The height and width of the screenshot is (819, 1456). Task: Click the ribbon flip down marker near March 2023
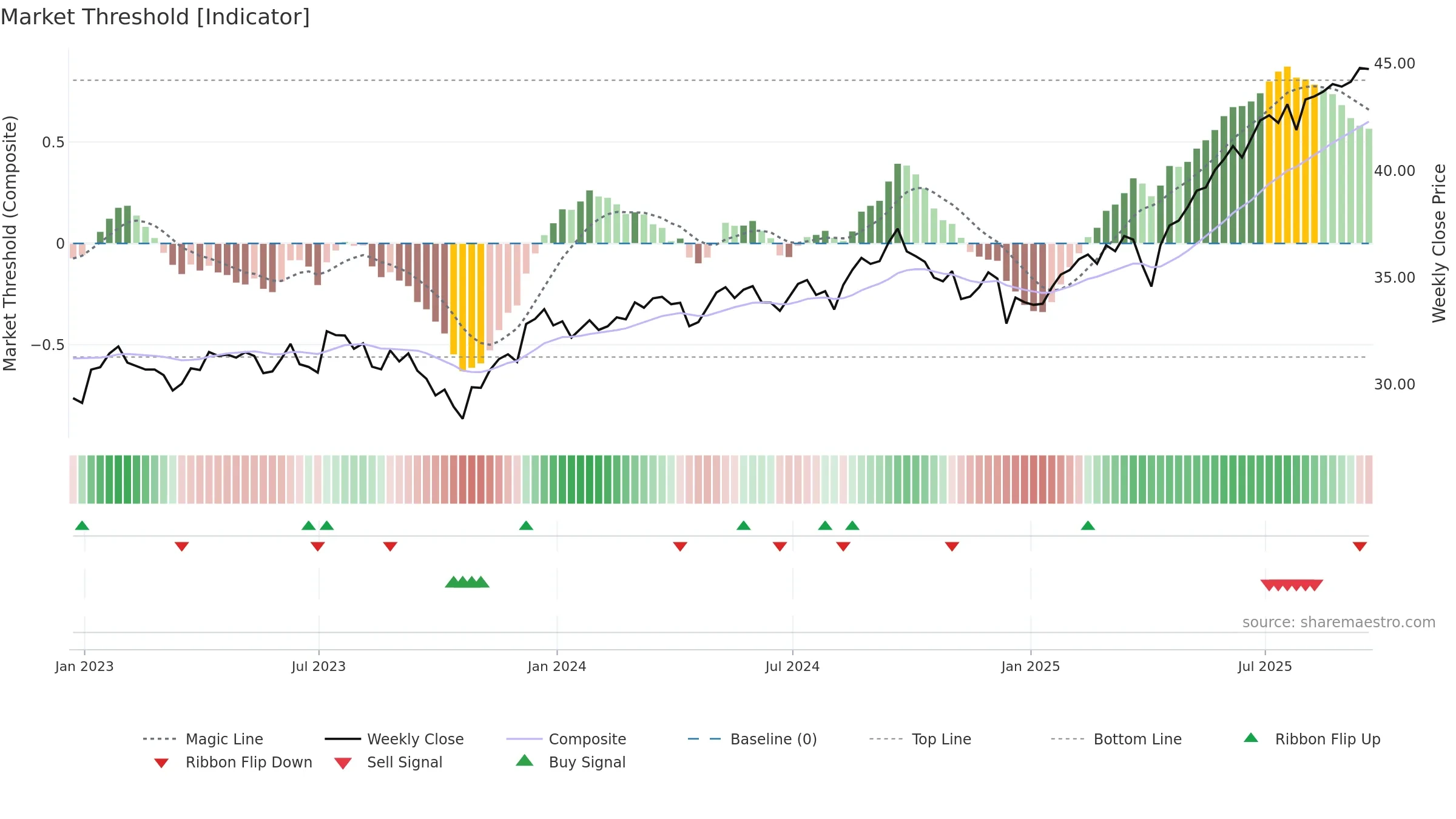[x=181, y=547]
